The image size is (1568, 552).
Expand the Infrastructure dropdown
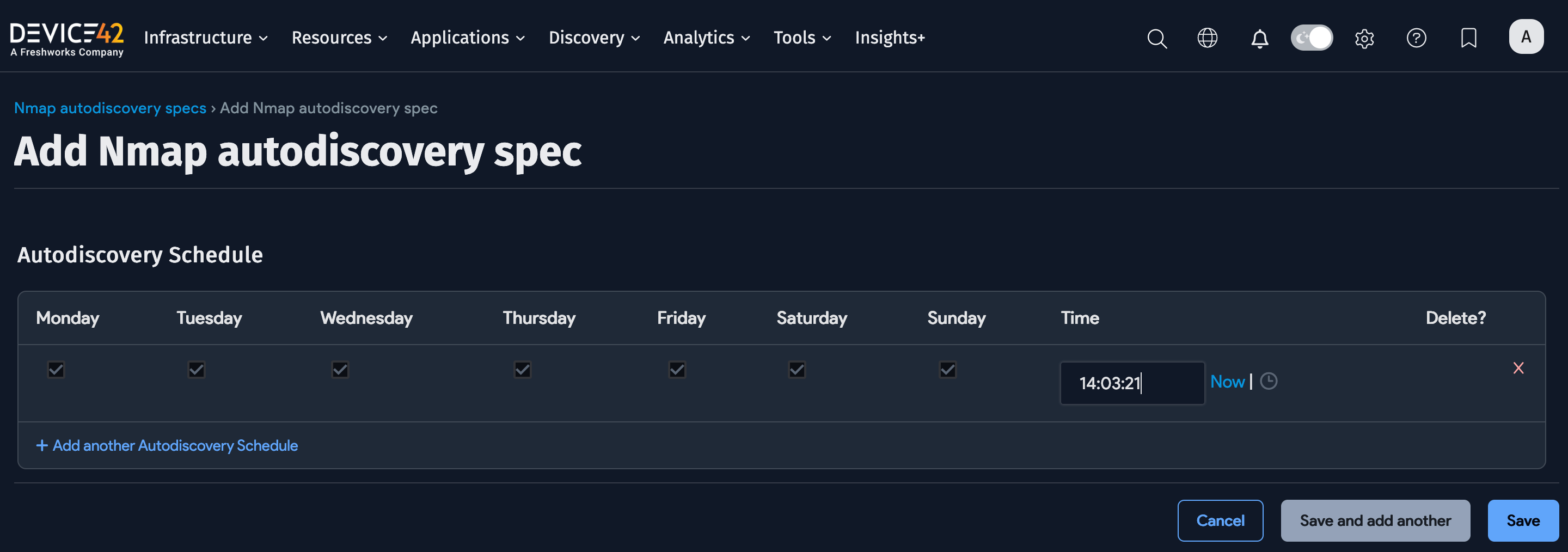[x=205, y=38]
